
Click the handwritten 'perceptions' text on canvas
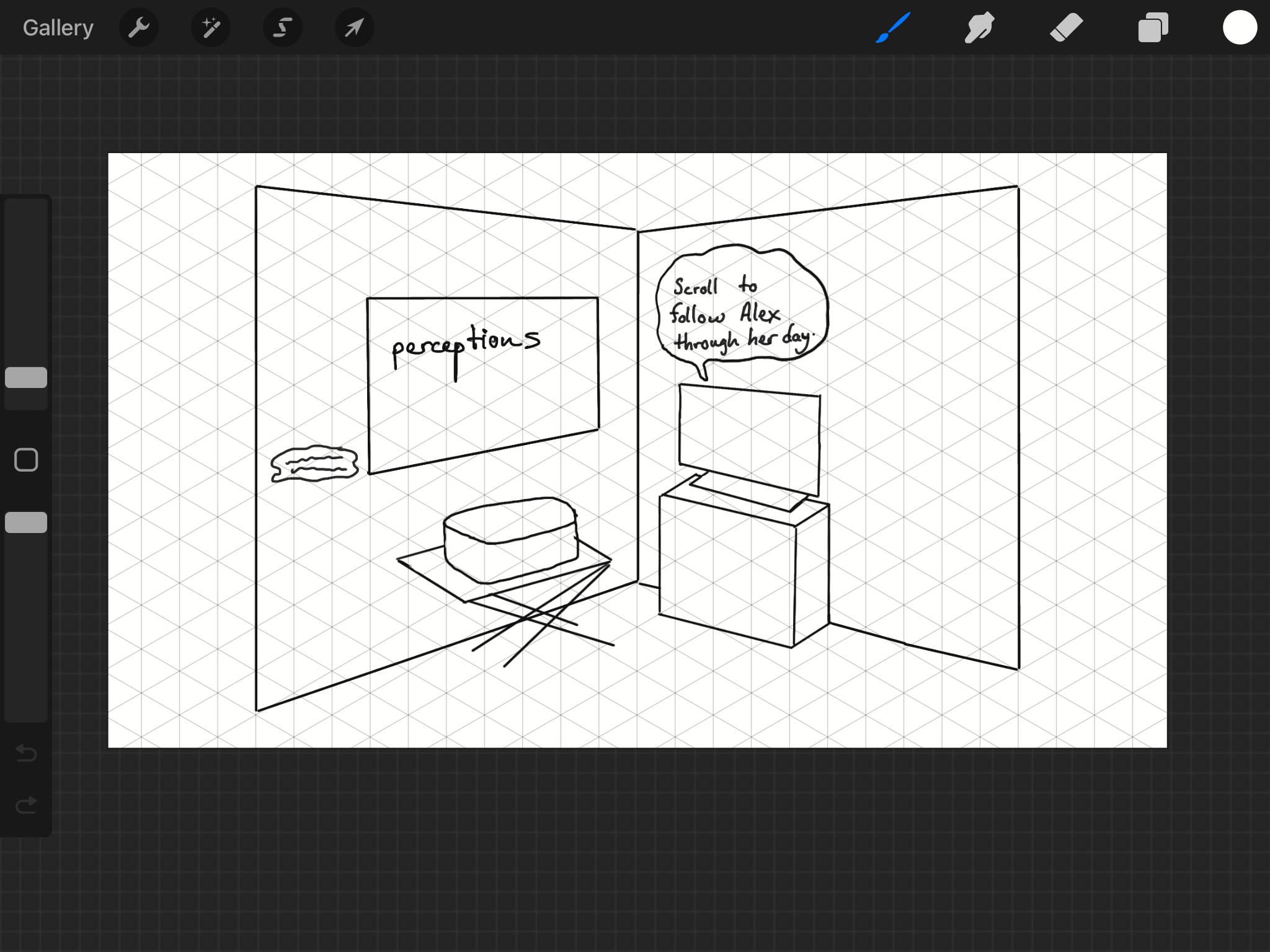[465, 346]
